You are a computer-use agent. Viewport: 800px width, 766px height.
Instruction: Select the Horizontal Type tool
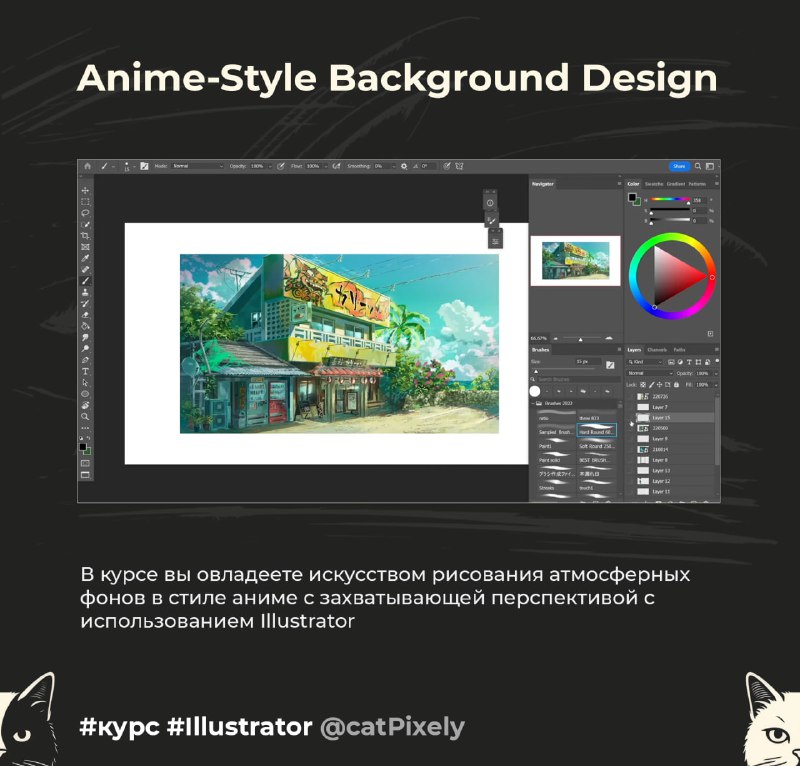[x=85, y=372]
